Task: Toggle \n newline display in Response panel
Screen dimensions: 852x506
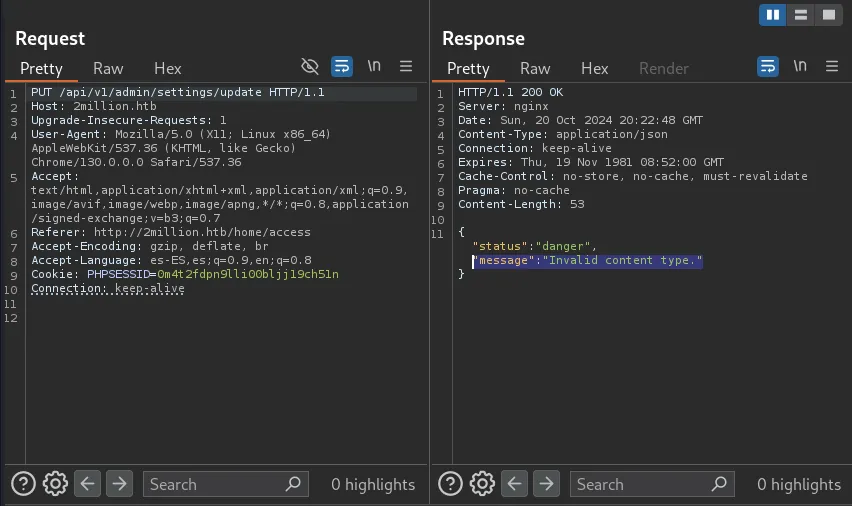Action: click(x=800, y=67)
